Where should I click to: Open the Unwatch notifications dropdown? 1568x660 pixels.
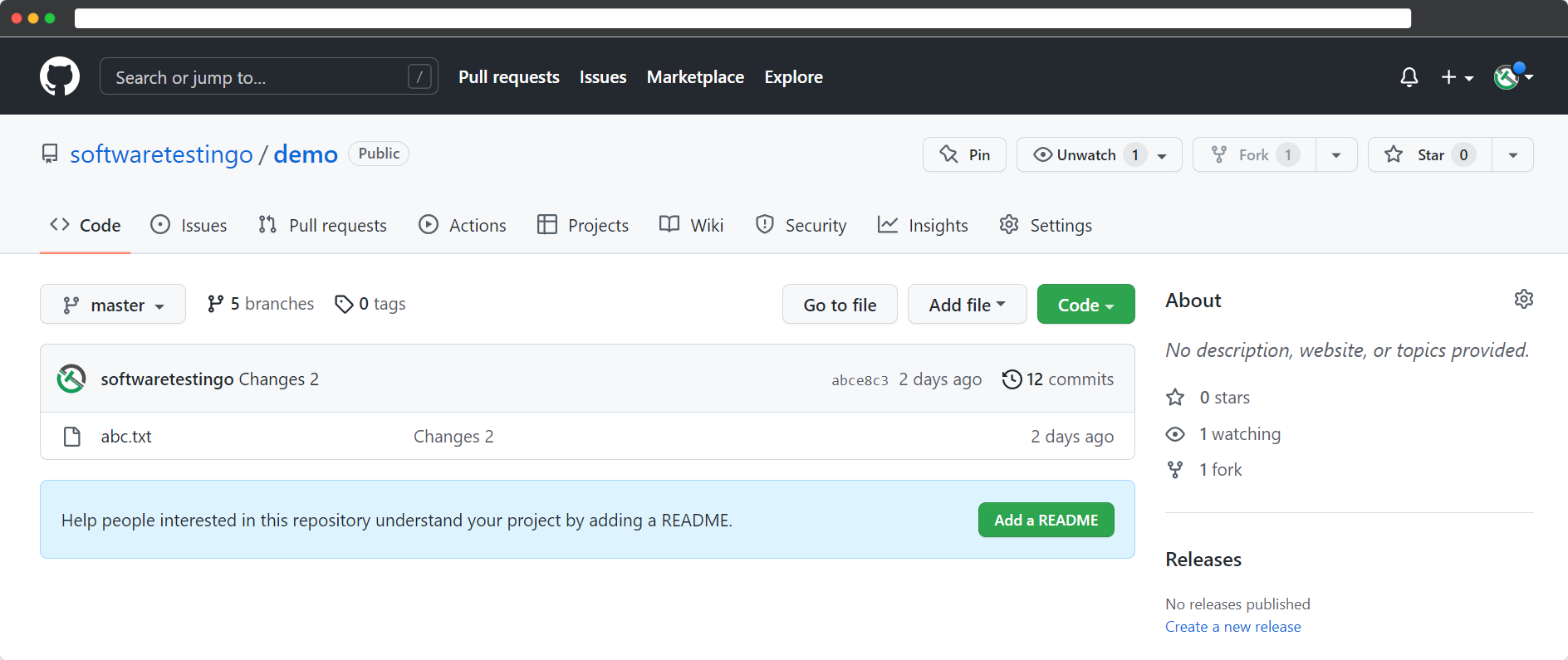[1099, 154]
